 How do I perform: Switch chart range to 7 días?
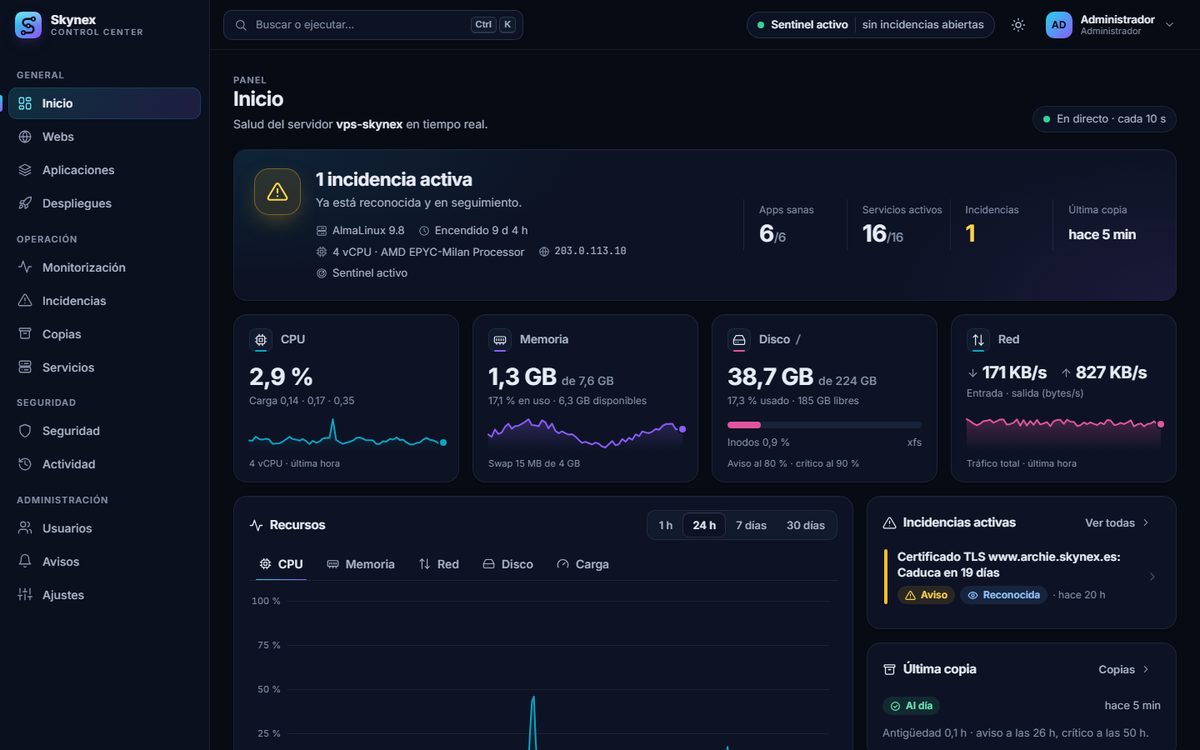(x=751, y=525)
